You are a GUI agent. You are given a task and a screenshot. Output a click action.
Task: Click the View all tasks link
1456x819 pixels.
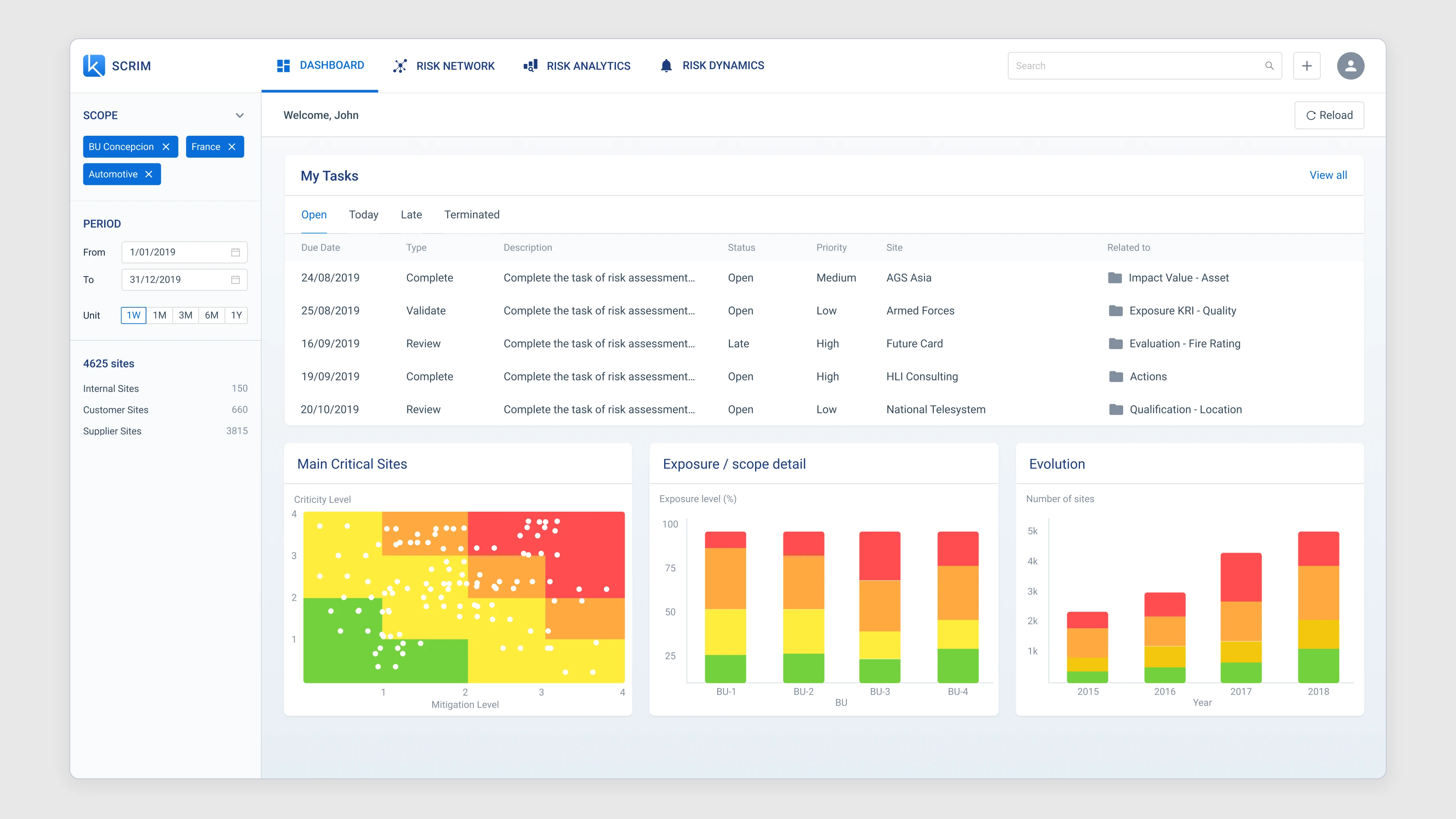click(1328, 175)
